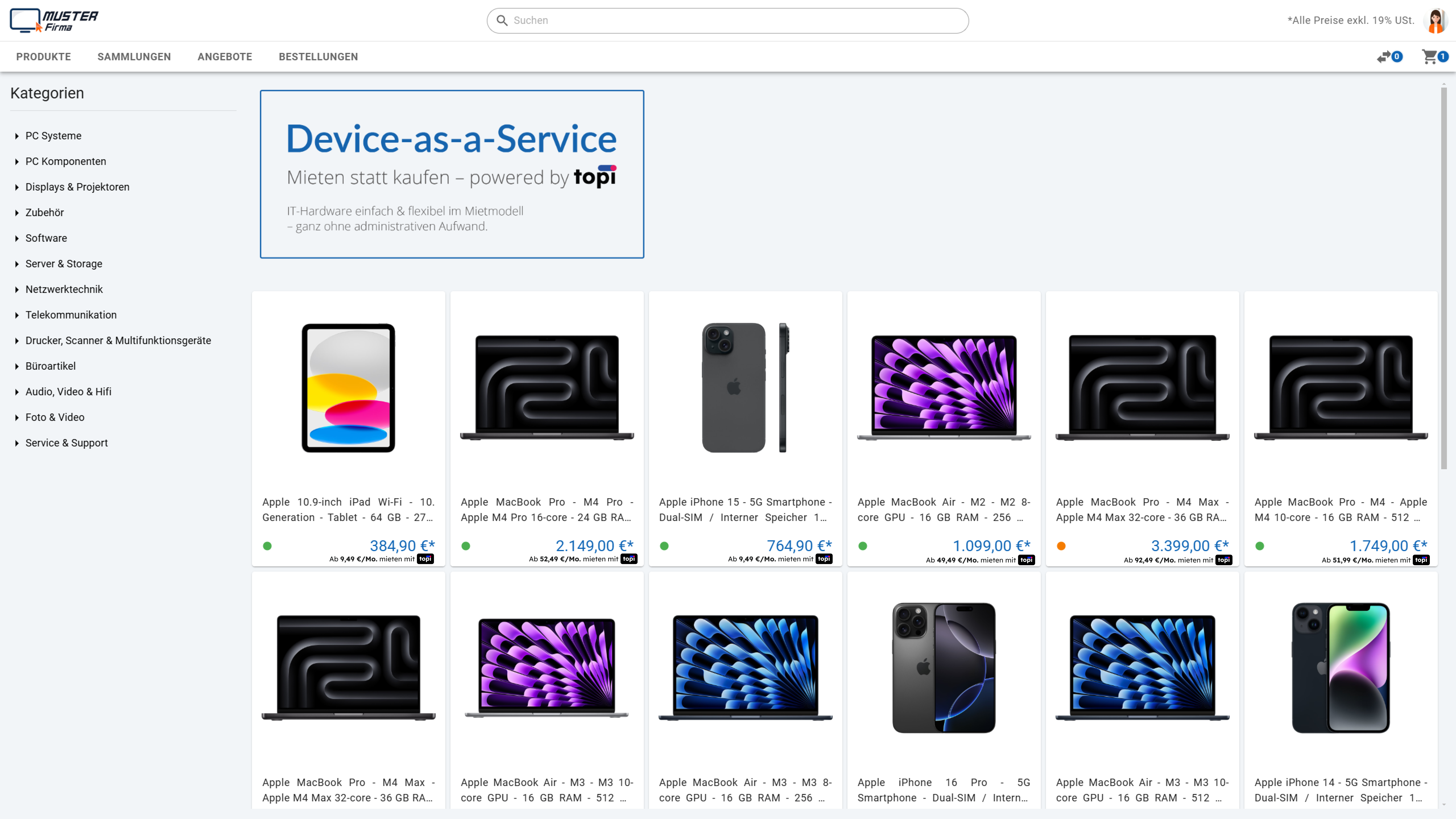Expand the PC Komponenten category arrow

(17, 162)
